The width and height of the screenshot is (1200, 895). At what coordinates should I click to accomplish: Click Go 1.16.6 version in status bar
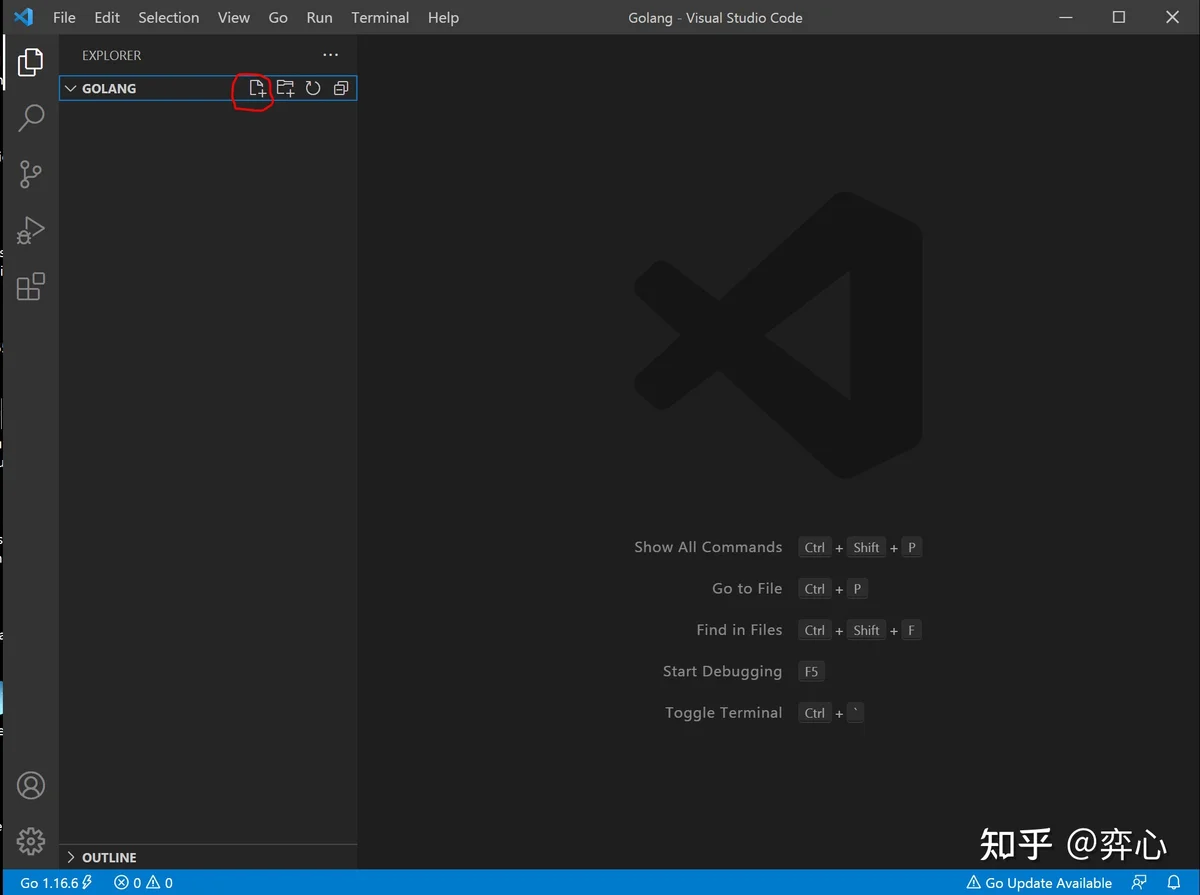pyautogui.click(x=56, y=882)
